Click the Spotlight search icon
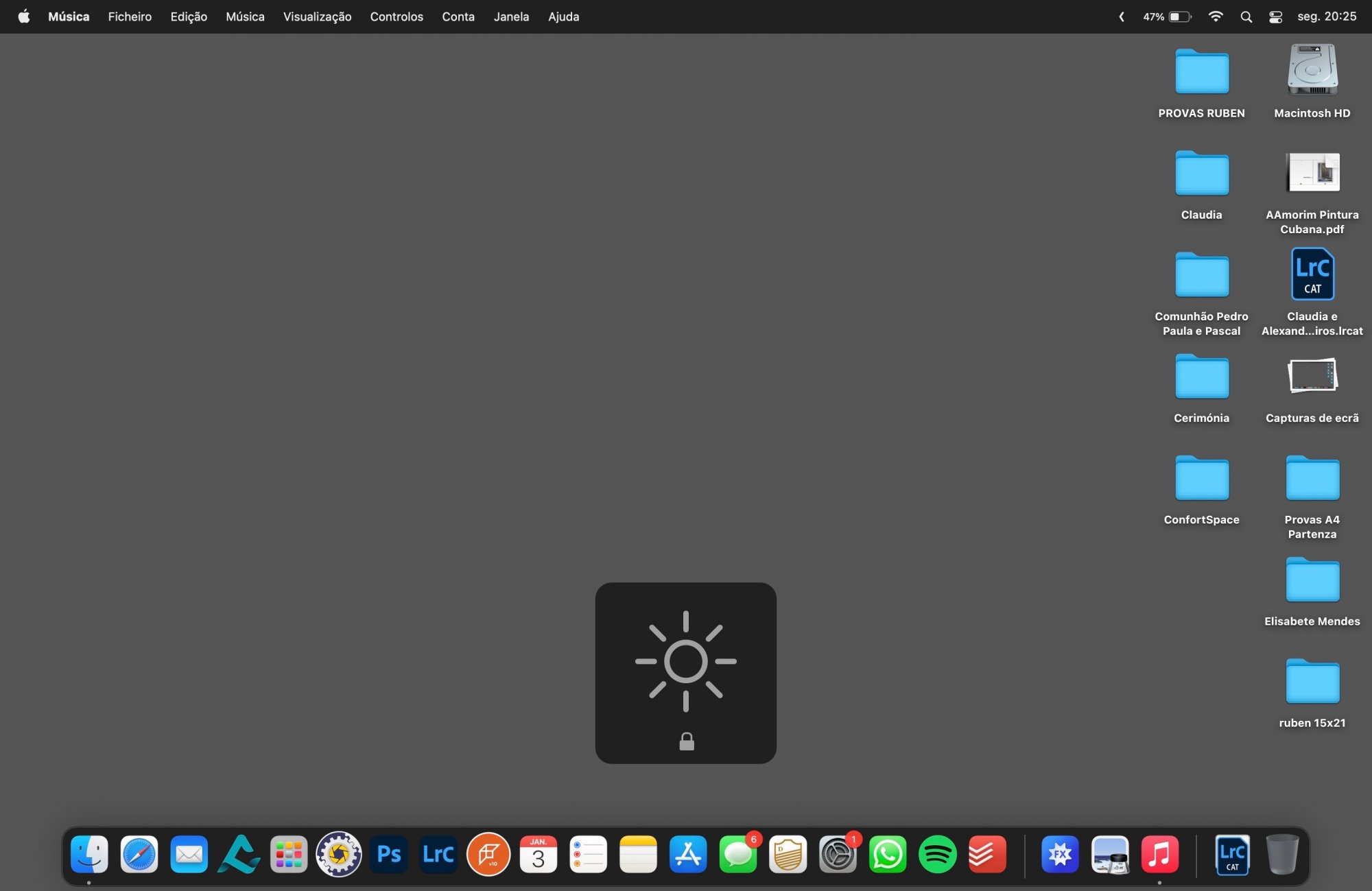Image resolution: width=1372 pixels, height=891 pixels. click(1246, 17)
